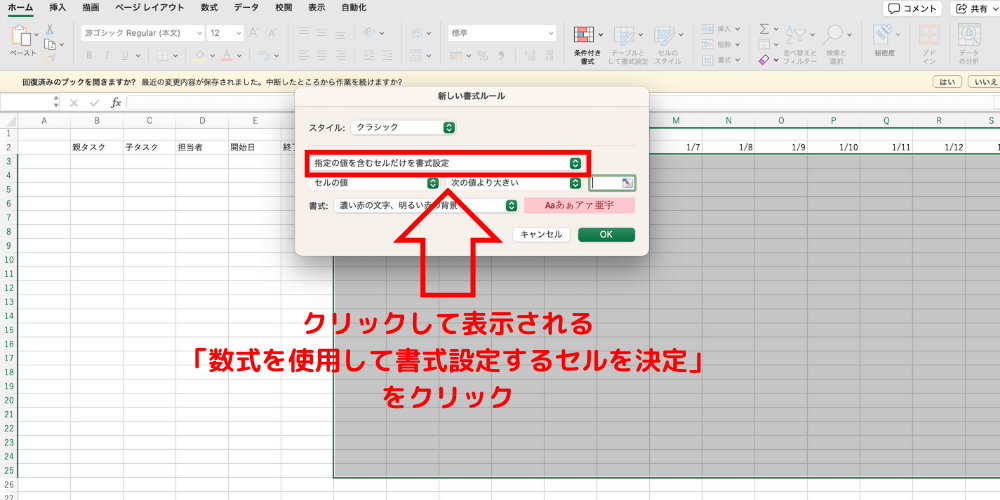The width and height of the screenshot is (1000, 500).
Task: Click the コメント button
Action: click(913, 9)
